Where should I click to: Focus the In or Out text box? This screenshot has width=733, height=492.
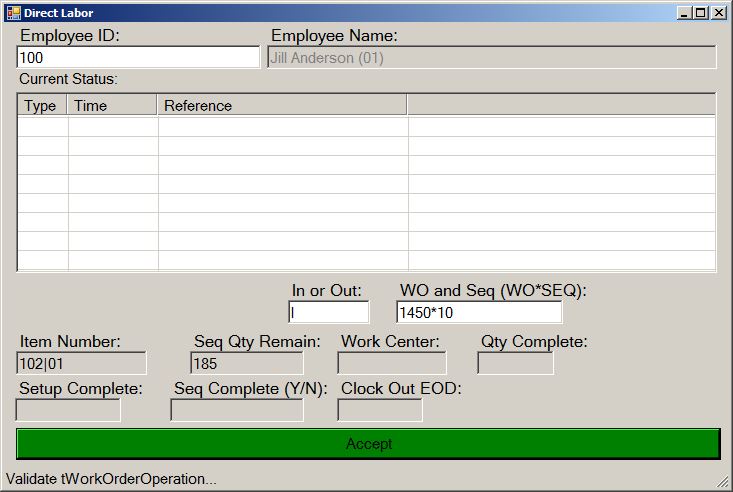[x=328, y=313]
